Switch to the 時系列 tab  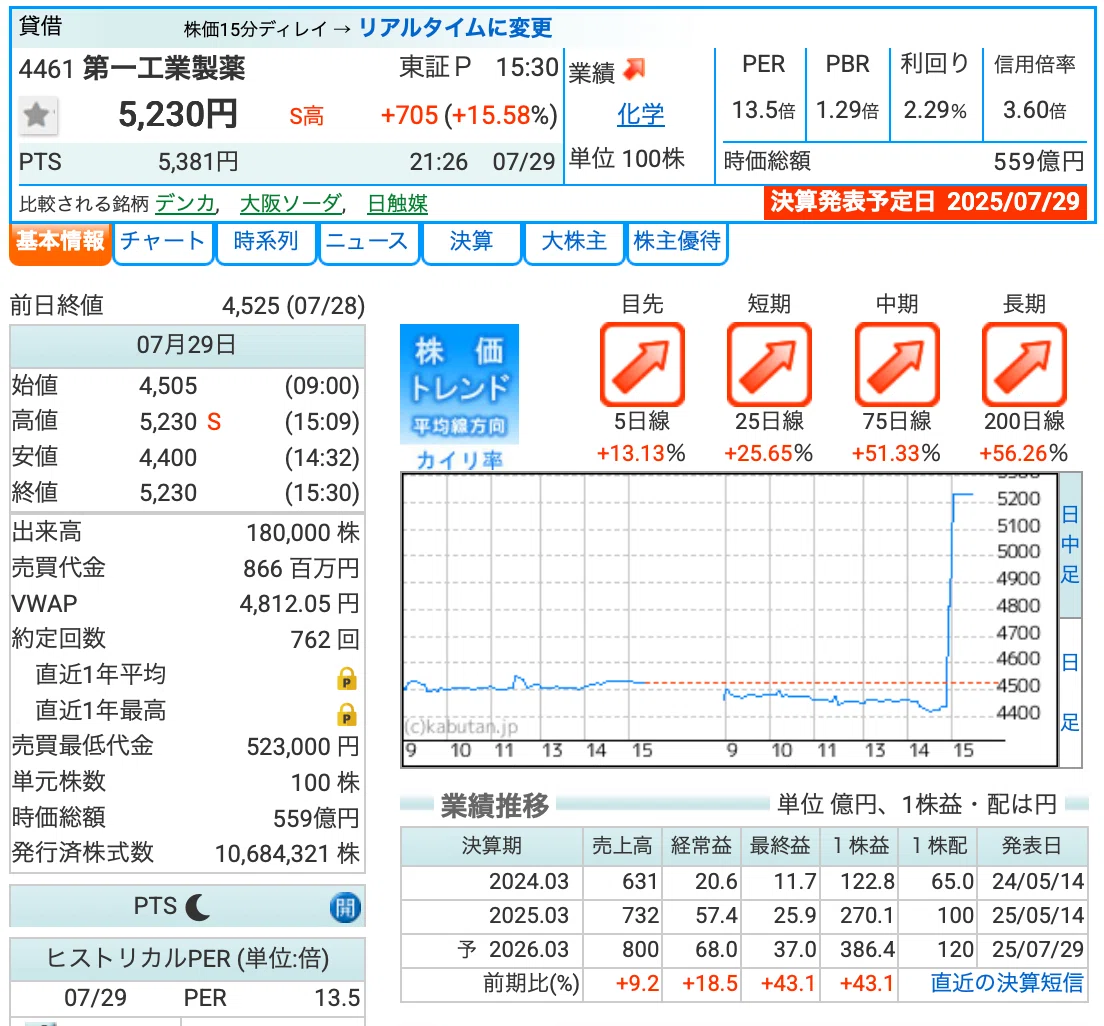266,242
